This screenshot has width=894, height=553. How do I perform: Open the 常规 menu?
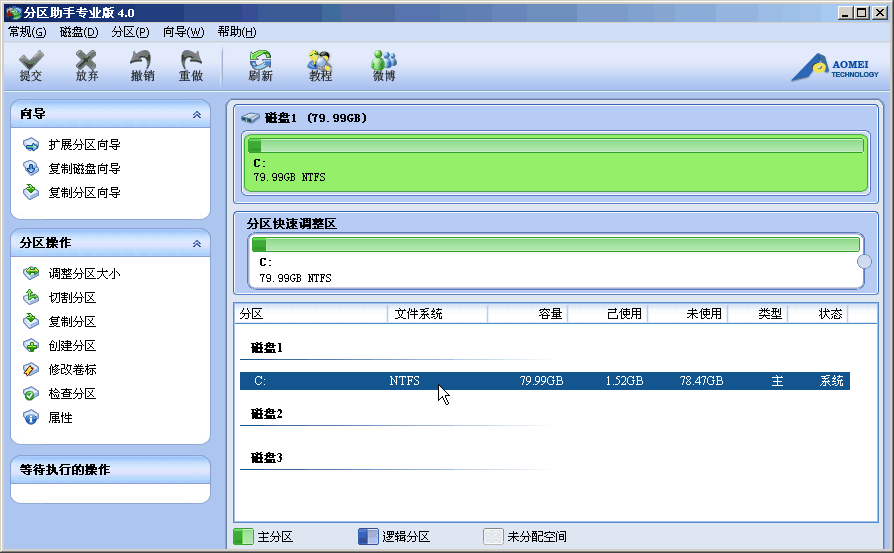[27, 32]
